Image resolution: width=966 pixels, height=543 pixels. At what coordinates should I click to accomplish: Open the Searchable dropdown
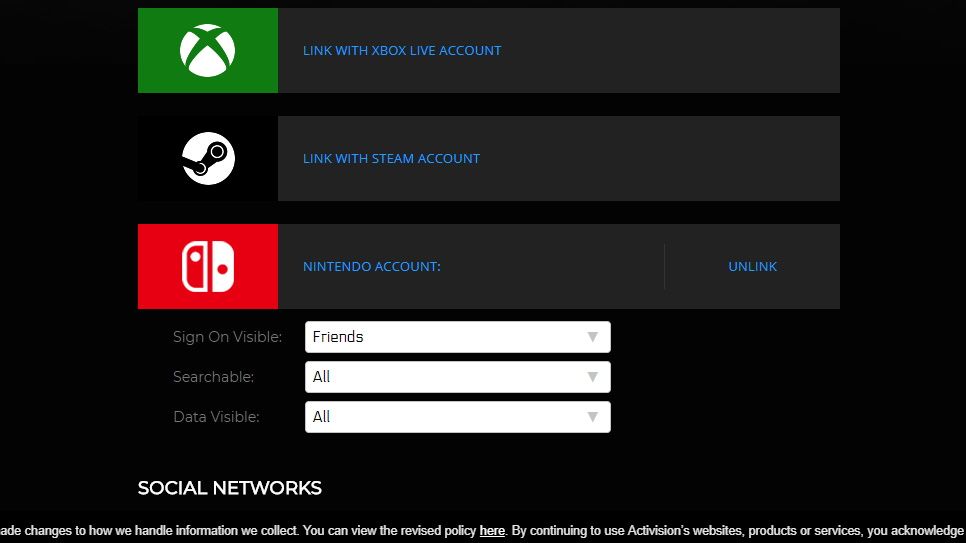tap(458, 377)
